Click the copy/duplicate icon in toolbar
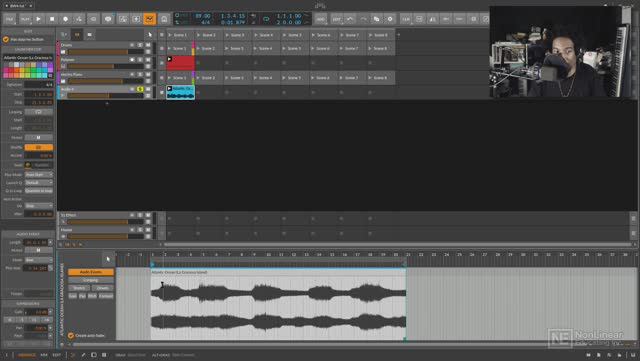The width and height of the screenshot is (640, 361). coord(376,19)
